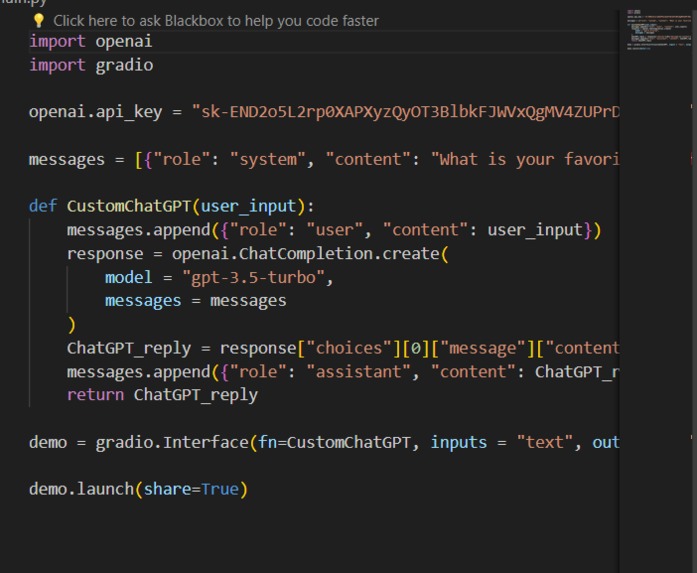
Task: Click 'messages =' list assignment line
Action: [x=324, y=159]
